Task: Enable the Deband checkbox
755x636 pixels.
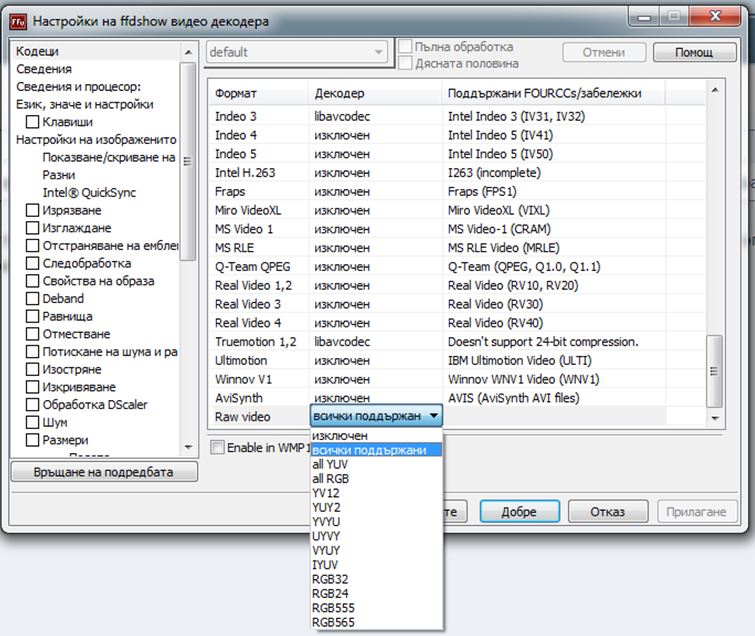Action: [32, 299]
